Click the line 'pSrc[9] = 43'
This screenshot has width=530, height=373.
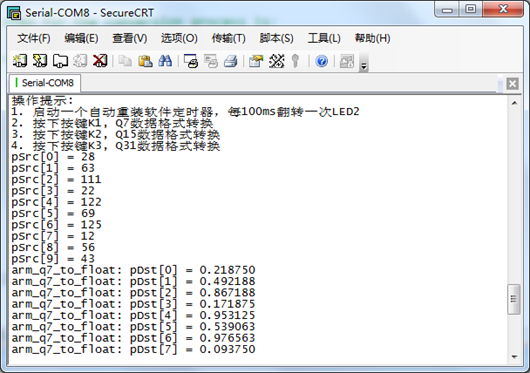[53, 259]
